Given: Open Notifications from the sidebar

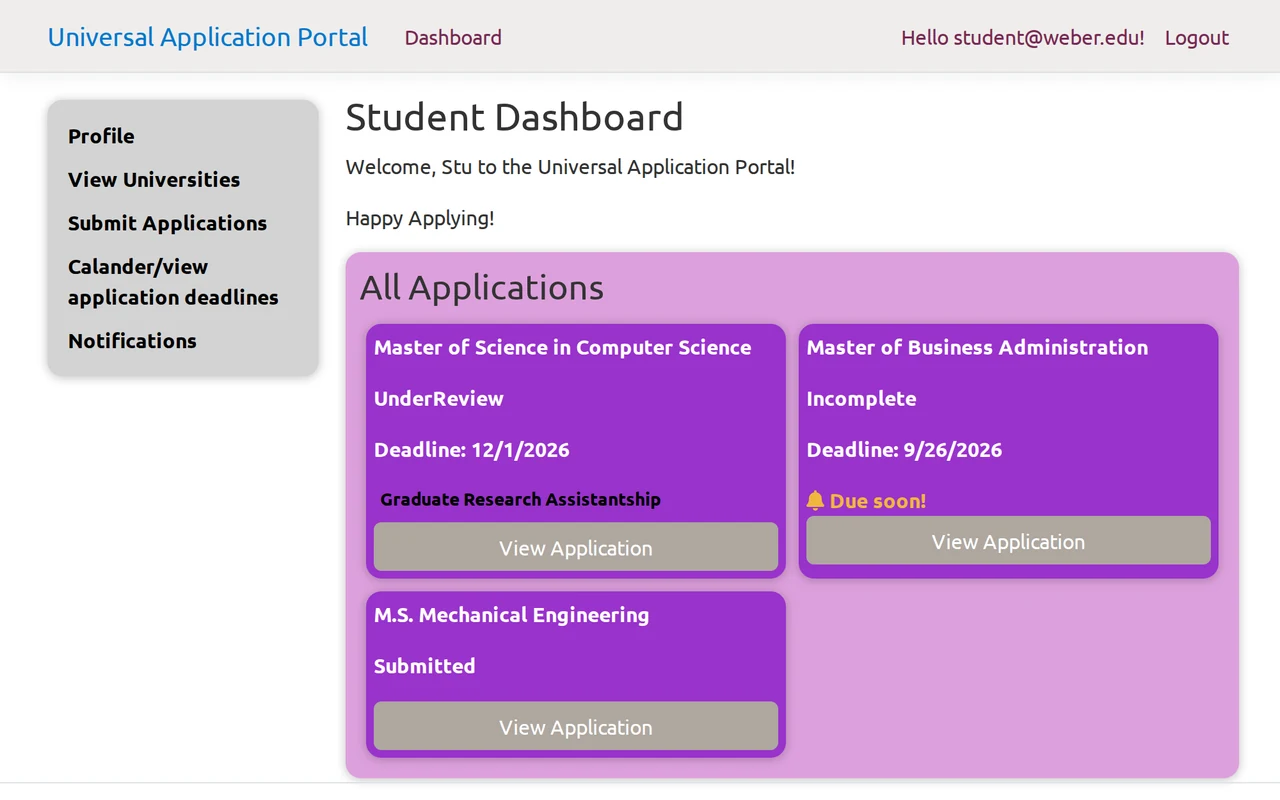Looking at the screenshot, I should 132,341.
